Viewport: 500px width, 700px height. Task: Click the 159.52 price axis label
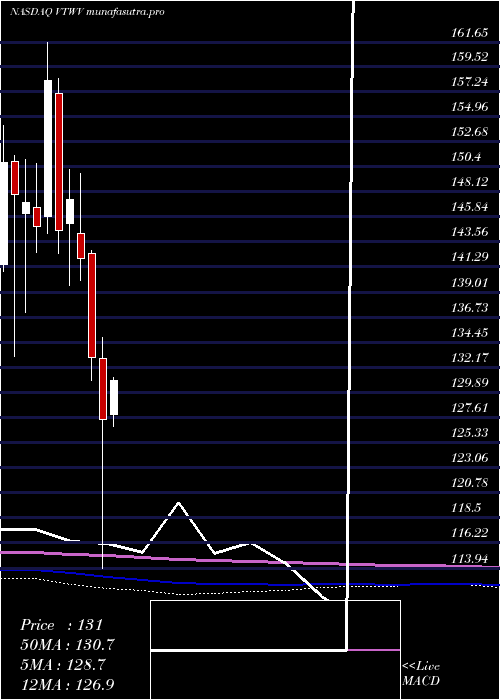point(470,57)
